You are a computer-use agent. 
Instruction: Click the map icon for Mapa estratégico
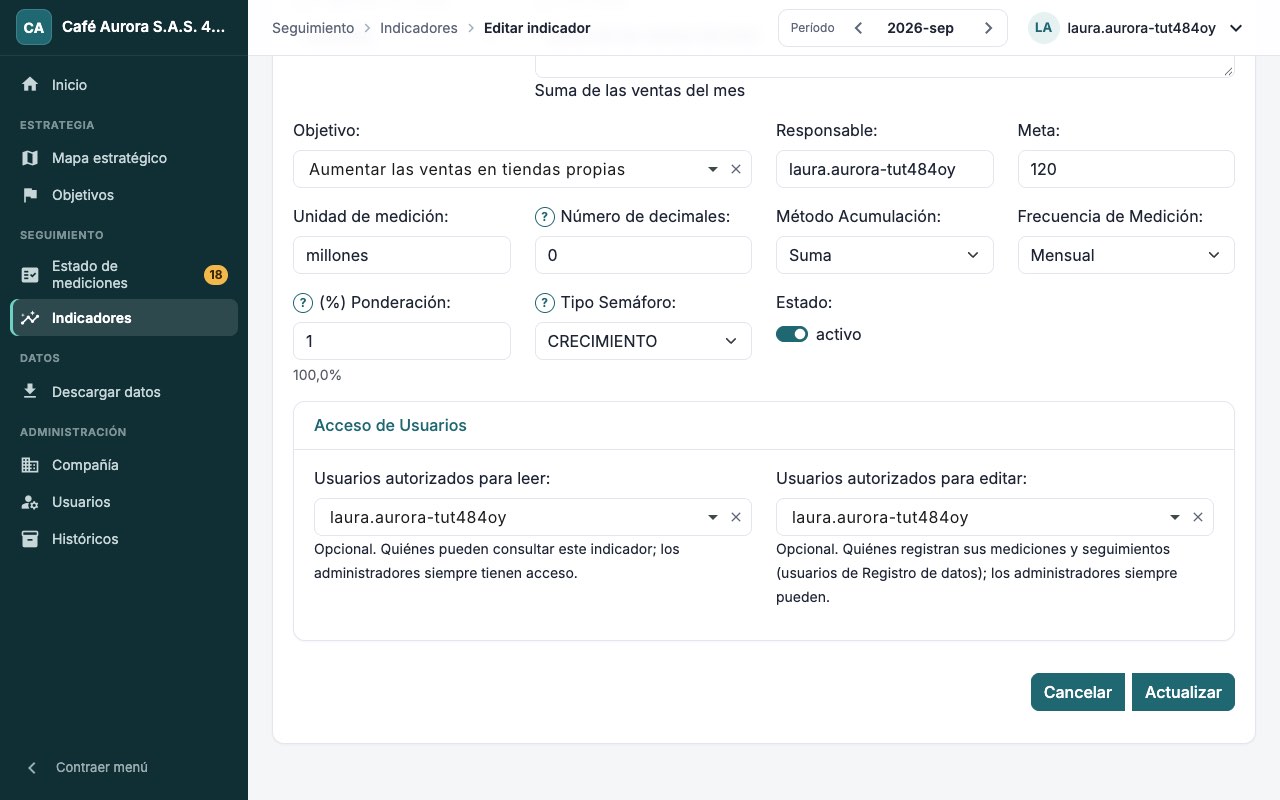pyautogui.click(x=30, y=158)
